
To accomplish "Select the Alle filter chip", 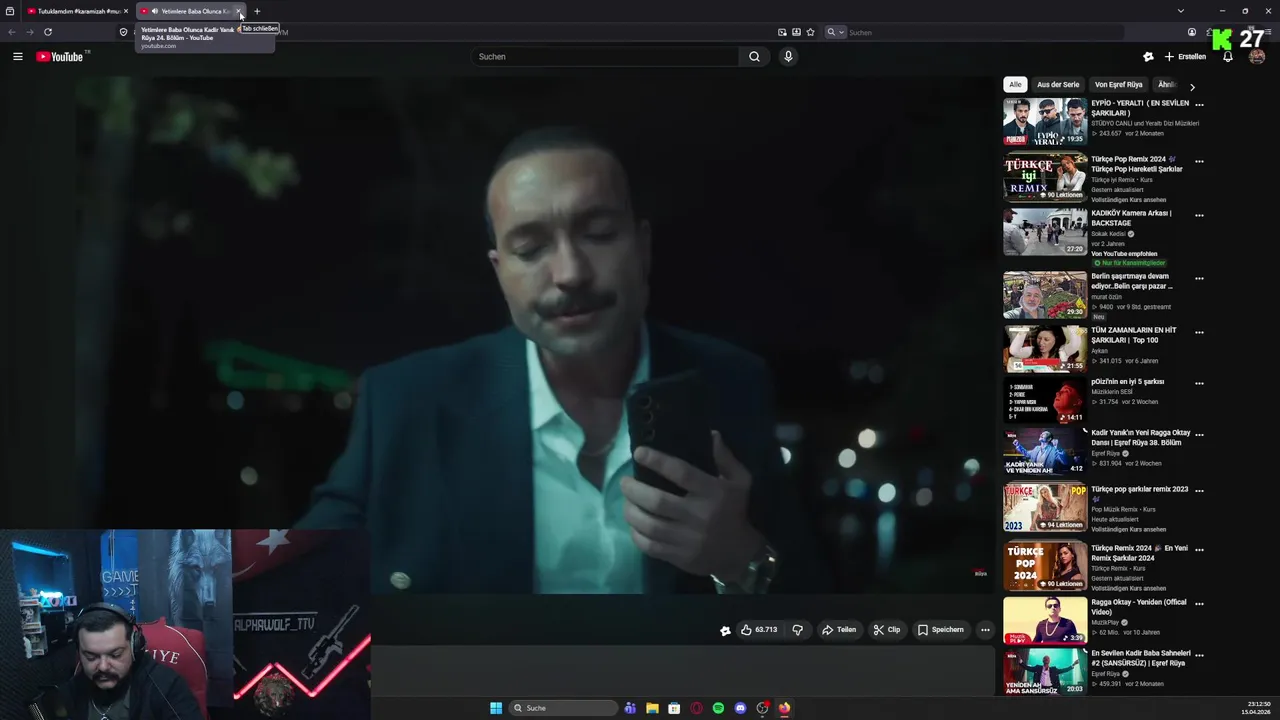I will [1015, 85].
